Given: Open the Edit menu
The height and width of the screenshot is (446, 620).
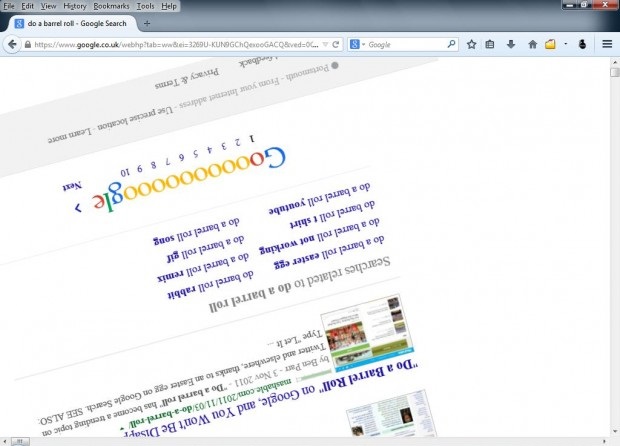Looking at the screenshot, I should 27,6.
